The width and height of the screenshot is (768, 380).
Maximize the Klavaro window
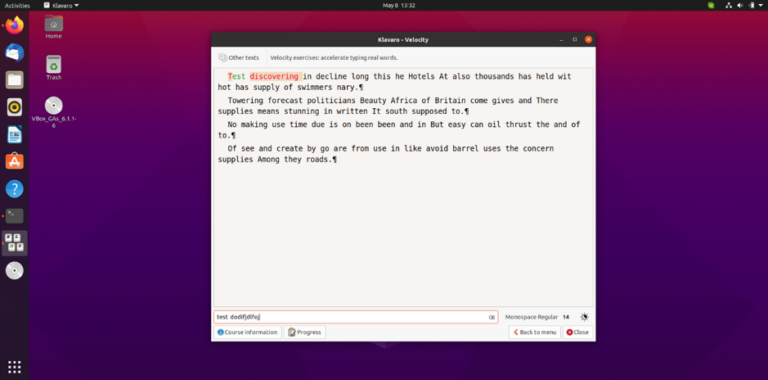(x=575, y=40)
